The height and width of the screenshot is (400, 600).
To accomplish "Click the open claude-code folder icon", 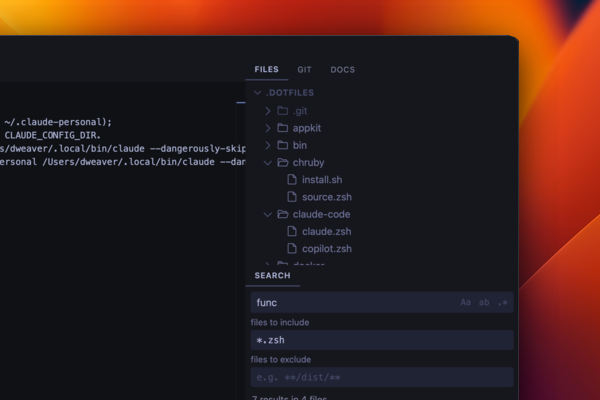I will 283,214.
